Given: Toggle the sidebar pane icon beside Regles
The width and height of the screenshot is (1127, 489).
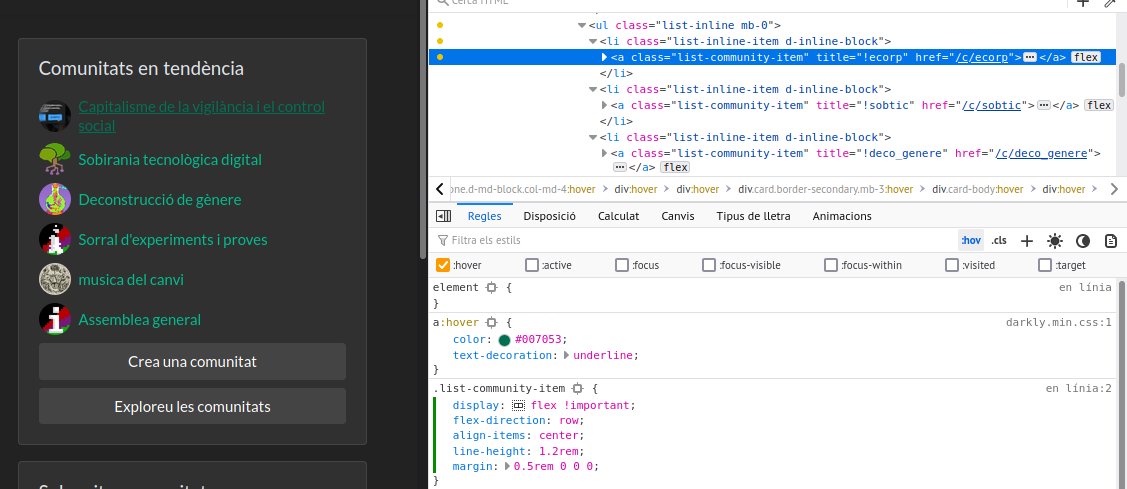Looking at the screenshot, I should click(x=443, y=216).
